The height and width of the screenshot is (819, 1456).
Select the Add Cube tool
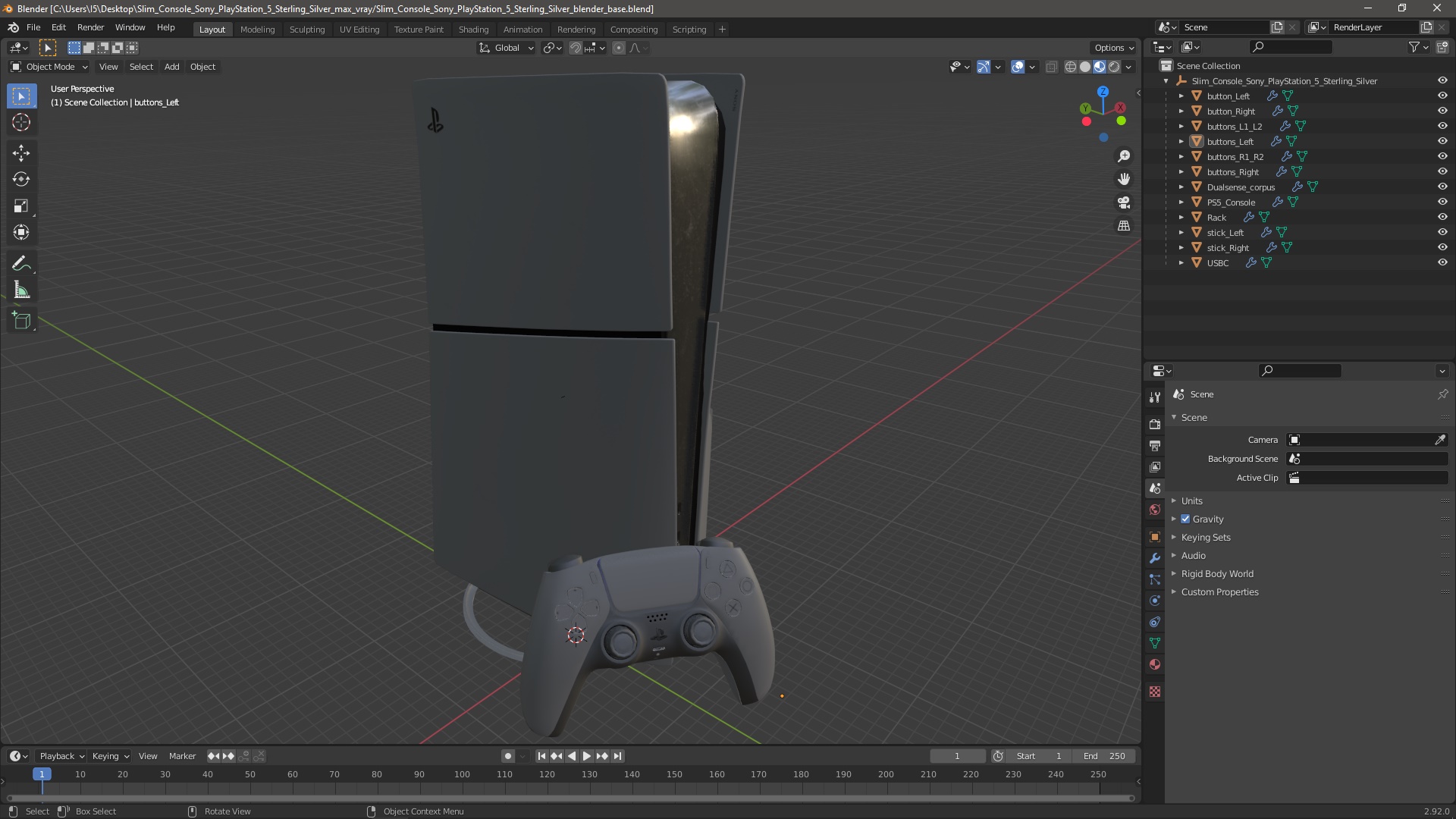coord(21,321)
